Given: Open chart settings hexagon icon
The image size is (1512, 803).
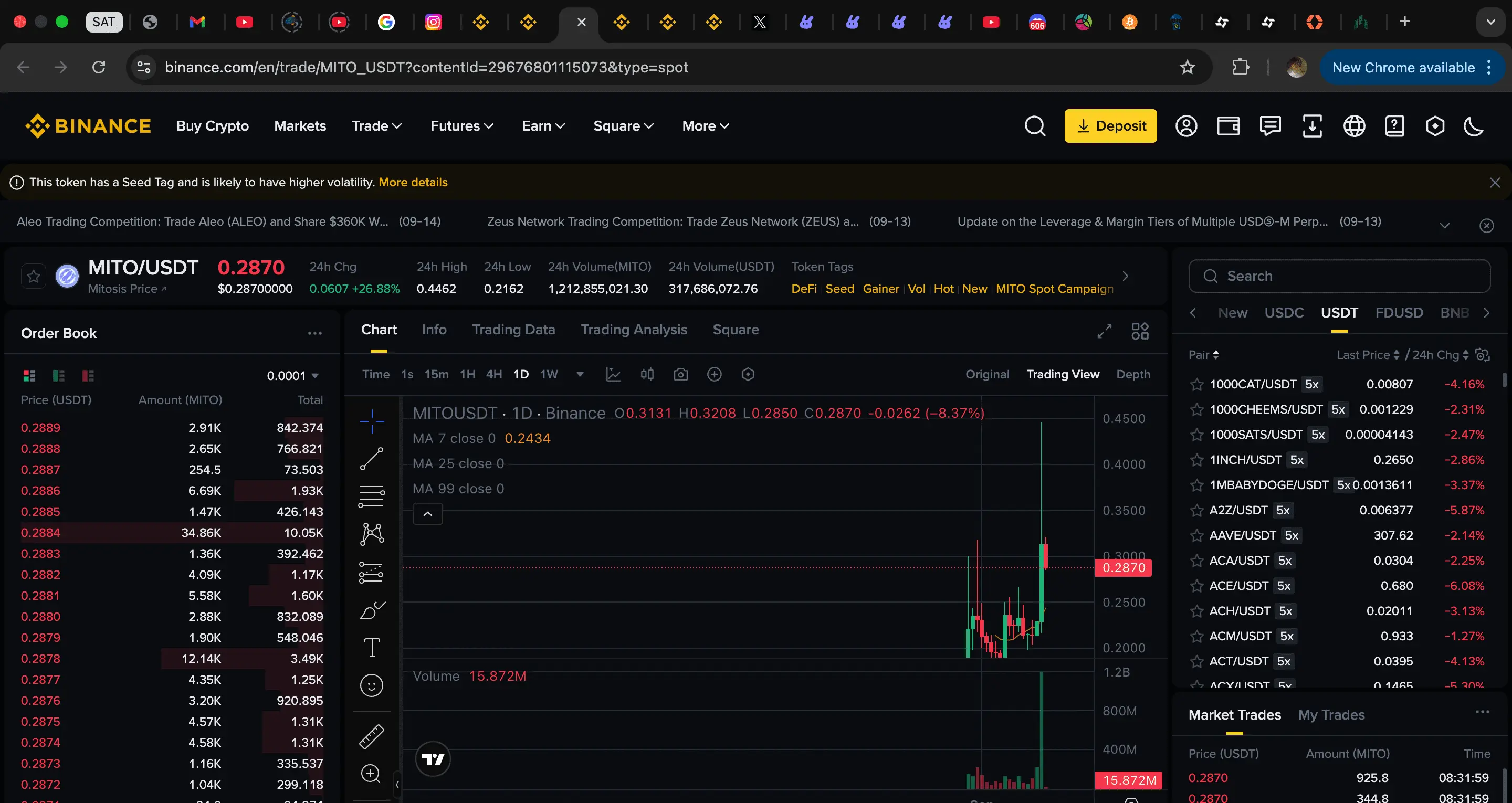Looking at the screenshot, I should (x=748, y=375).
